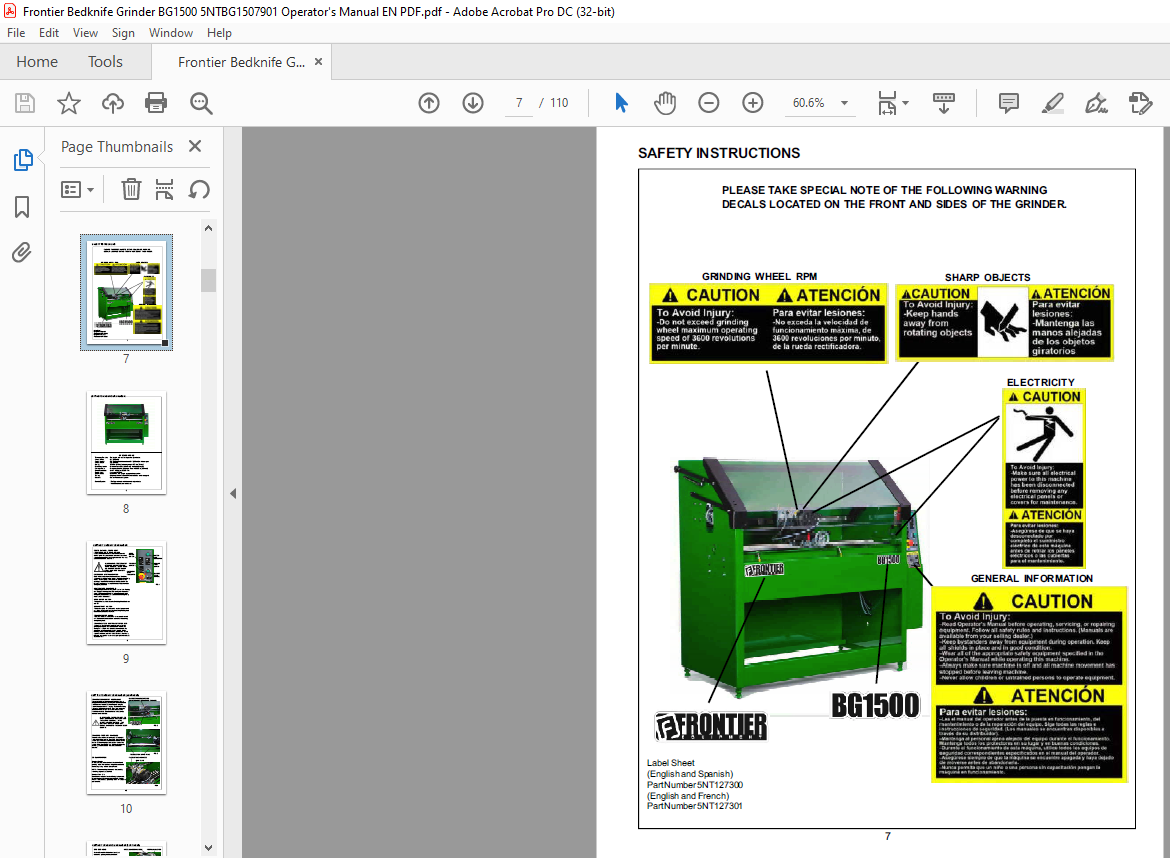The width and height of the screenshot is (1170, 858).
Task: Select the Highlight text tool
Action: pyautogui.click(x=1052, y=103)
